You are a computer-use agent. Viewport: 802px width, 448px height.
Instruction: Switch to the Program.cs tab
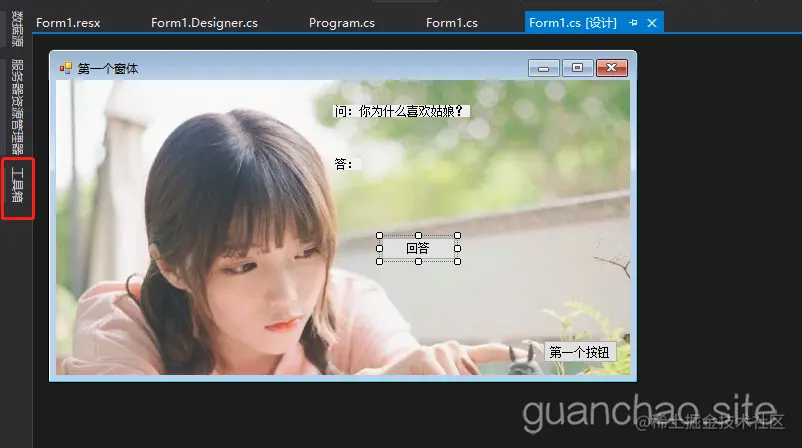[x=342, y=23]
